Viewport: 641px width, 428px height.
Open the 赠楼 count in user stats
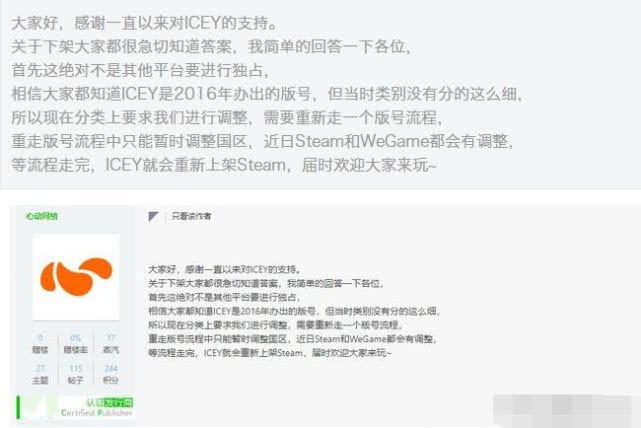tap(40, 344)
